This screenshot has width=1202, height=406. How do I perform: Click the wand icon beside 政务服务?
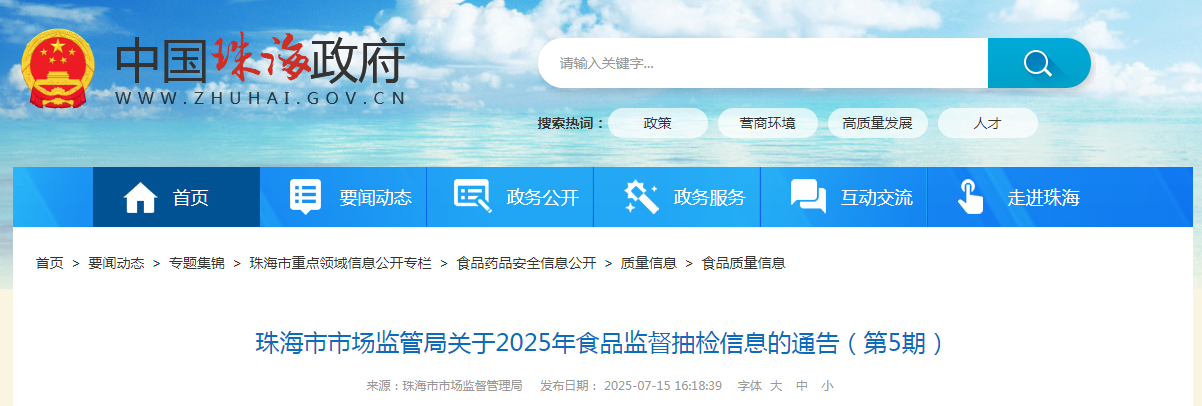tap(640, 197)
